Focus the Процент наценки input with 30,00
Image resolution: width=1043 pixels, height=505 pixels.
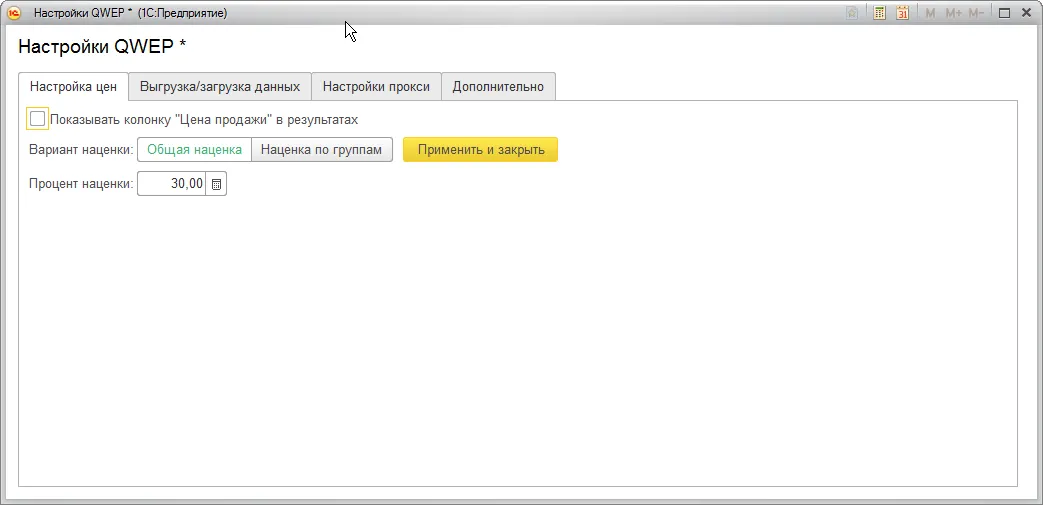[x=172, y=184]
